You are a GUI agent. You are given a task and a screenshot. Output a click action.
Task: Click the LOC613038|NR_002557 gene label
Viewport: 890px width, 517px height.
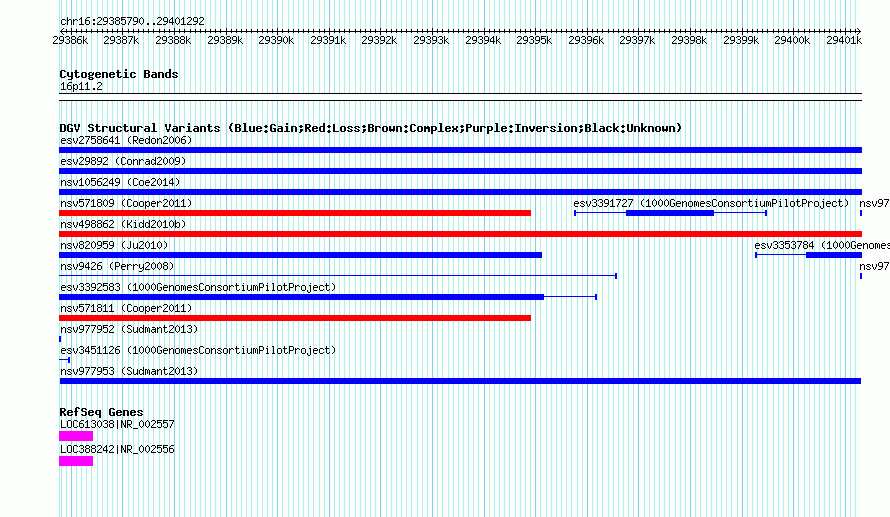coord(117,424)
